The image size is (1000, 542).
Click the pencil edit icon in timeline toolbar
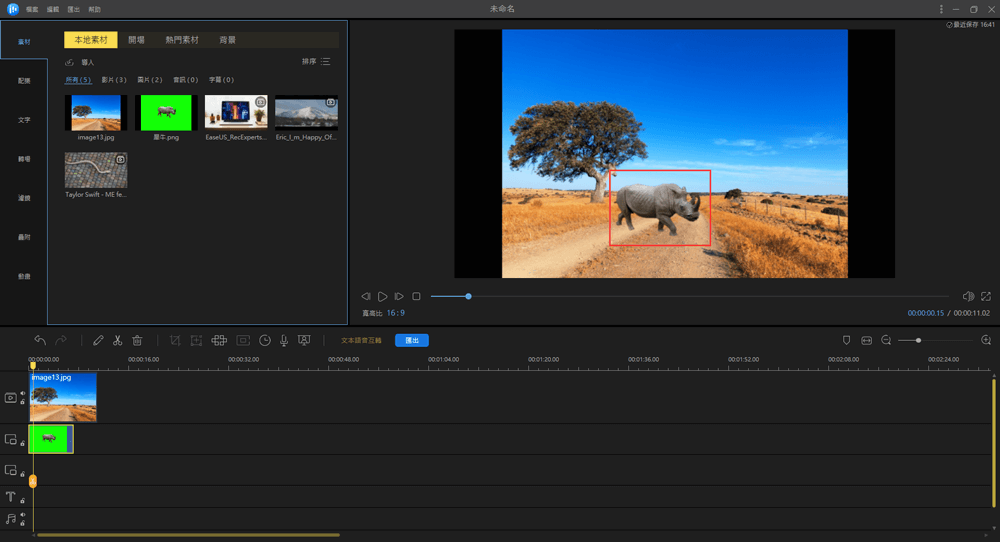click(98, 340)
